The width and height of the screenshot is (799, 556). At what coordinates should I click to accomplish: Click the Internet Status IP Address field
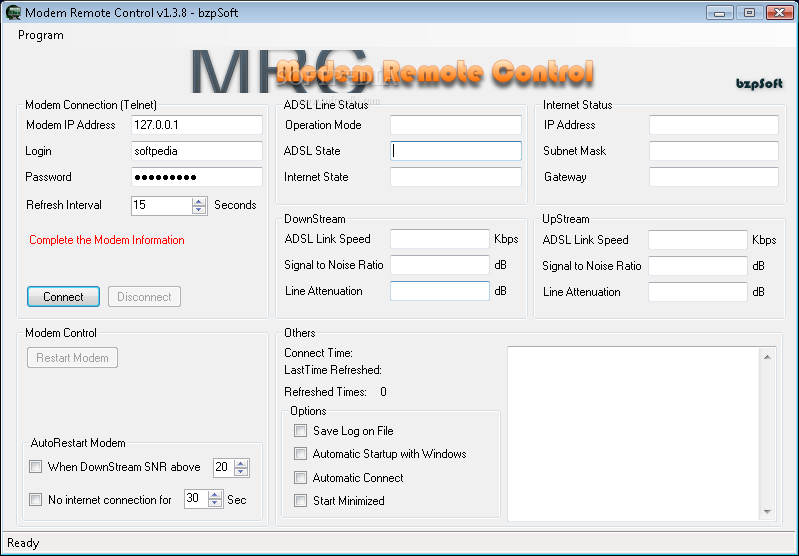pos(714,125)
